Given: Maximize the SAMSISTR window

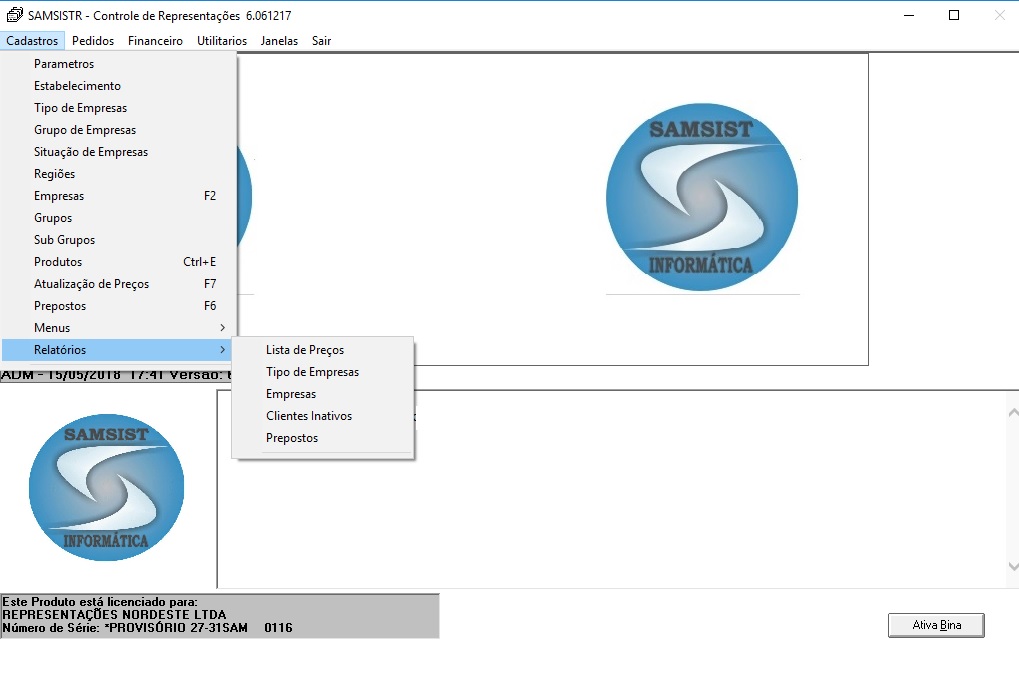Looking at the screenshot, I should pos(954,15).
